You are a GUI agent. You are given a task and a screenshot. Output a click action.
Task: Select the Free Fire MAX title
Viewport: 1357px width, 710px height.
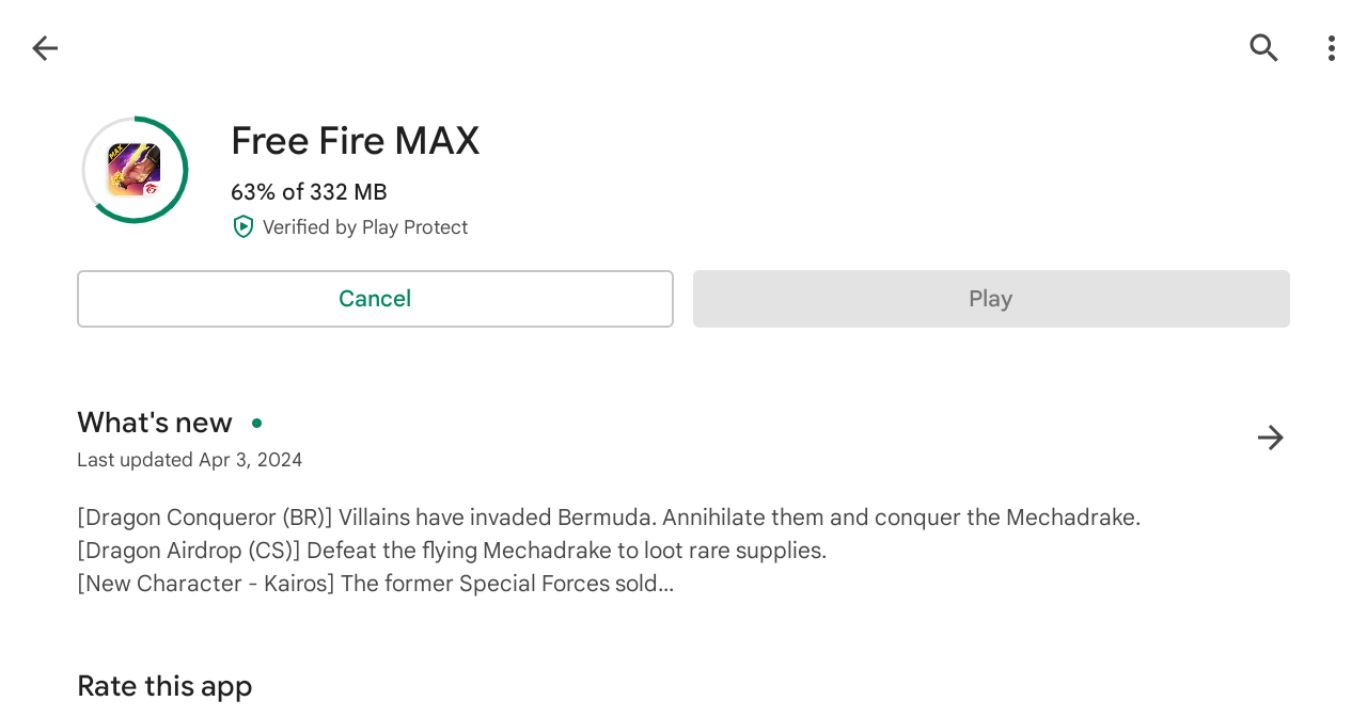click(355, 141)
